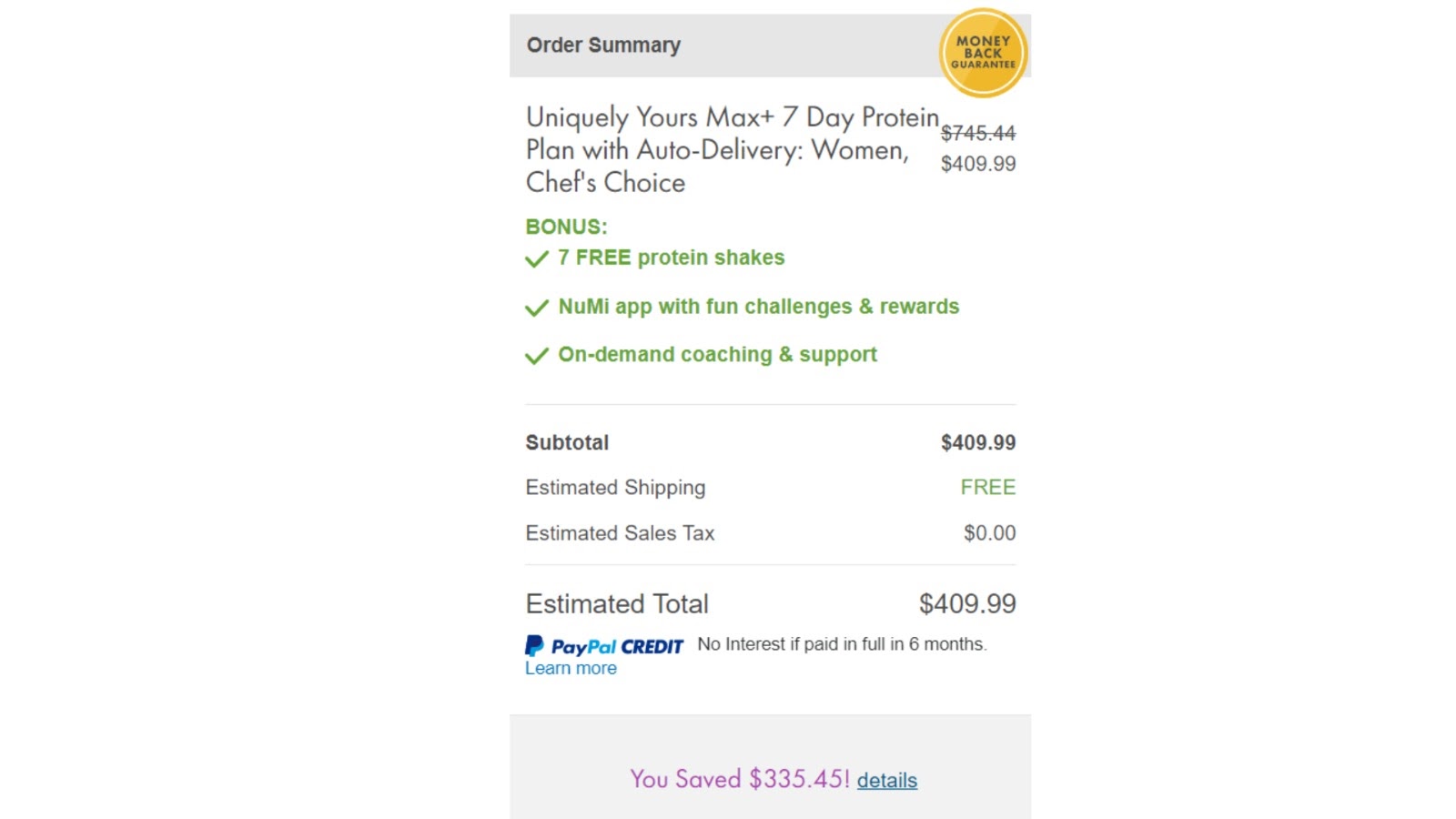Click the crossed-out $745.44 original price
This screenshot has height=819, width=1456.
click(x=977, y=134)
